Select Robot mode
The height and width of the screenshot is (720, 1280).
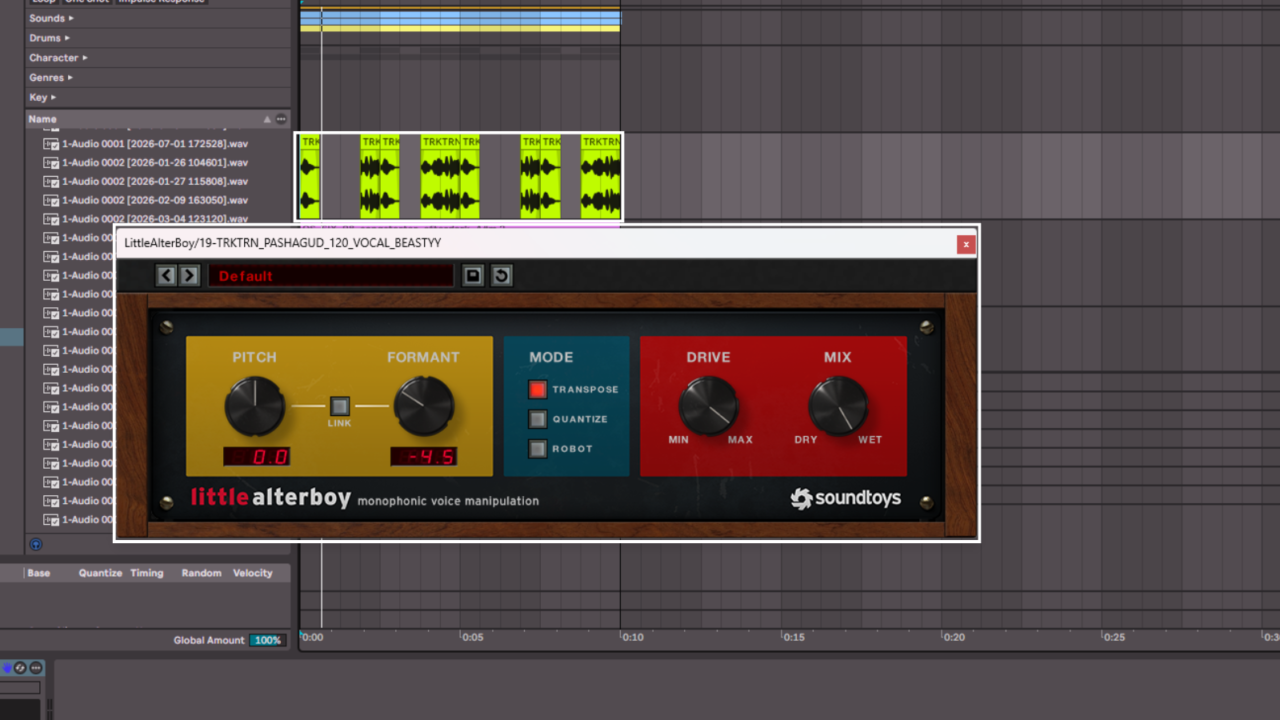[x=538, y=449]
